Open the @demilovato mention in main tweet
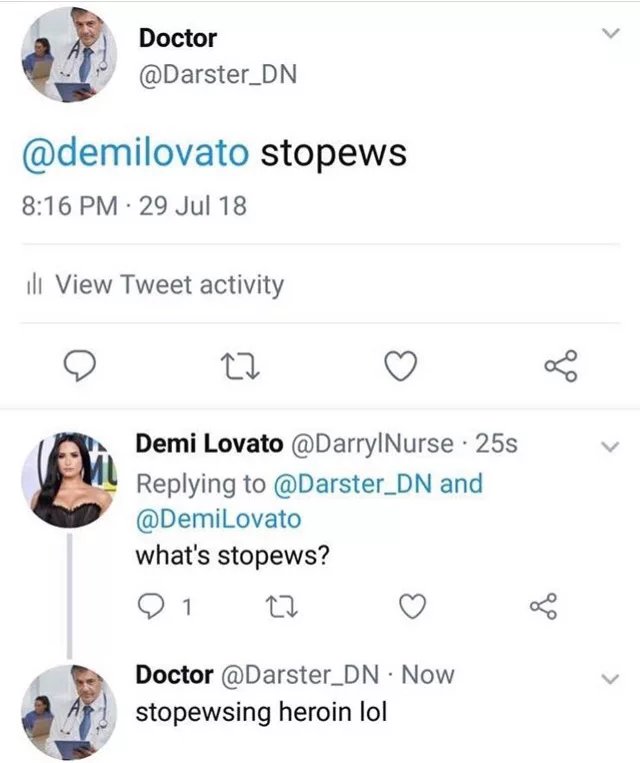This screenshot has height=763, width=640. [136, 154]
